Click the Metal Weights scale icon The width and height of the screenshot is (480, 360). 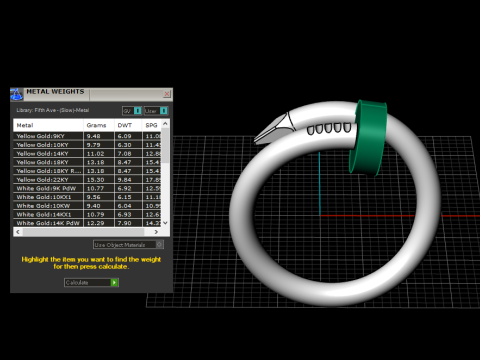tap(16, 94)
